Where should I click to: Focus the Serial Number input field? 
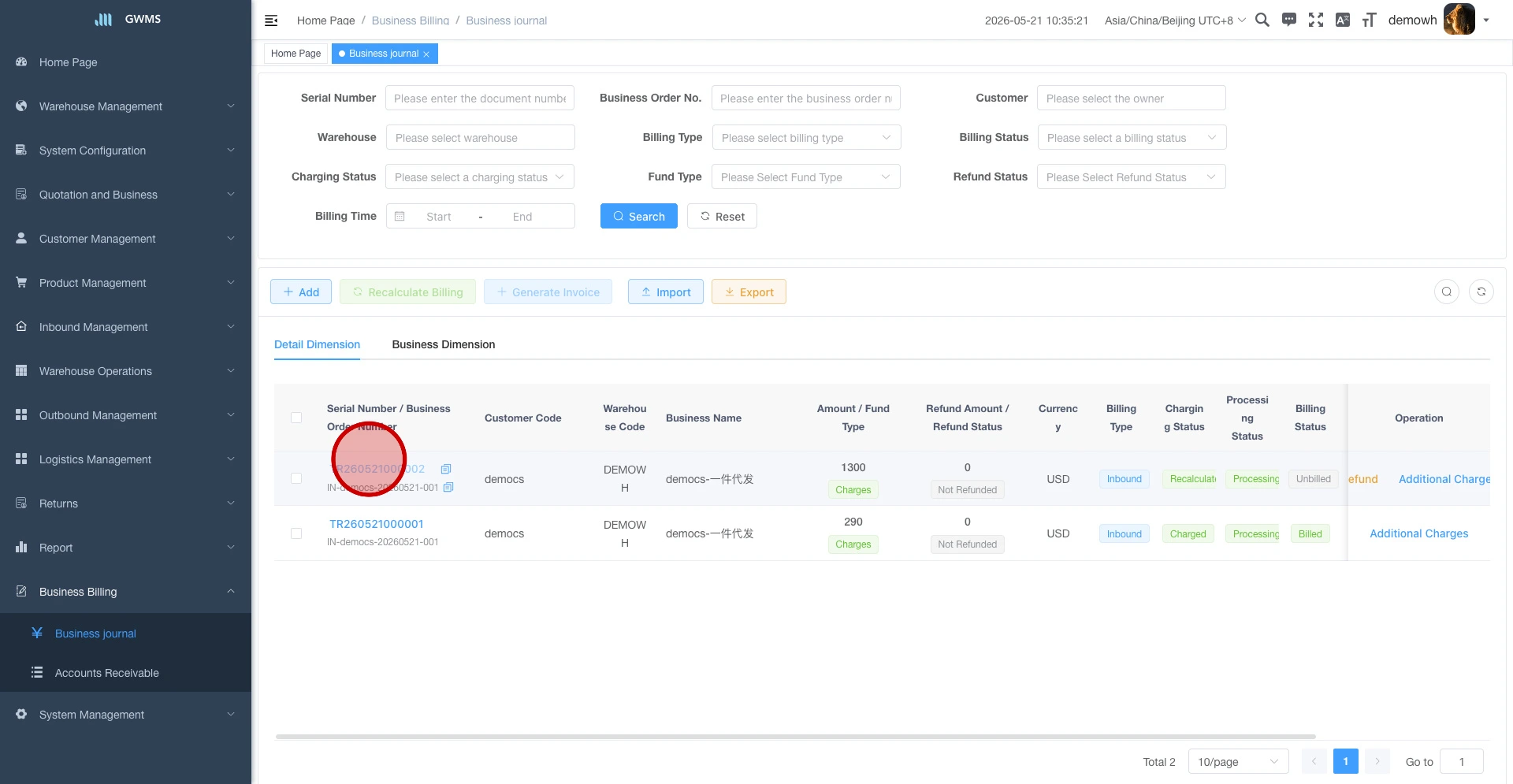[x=480, y=98]
